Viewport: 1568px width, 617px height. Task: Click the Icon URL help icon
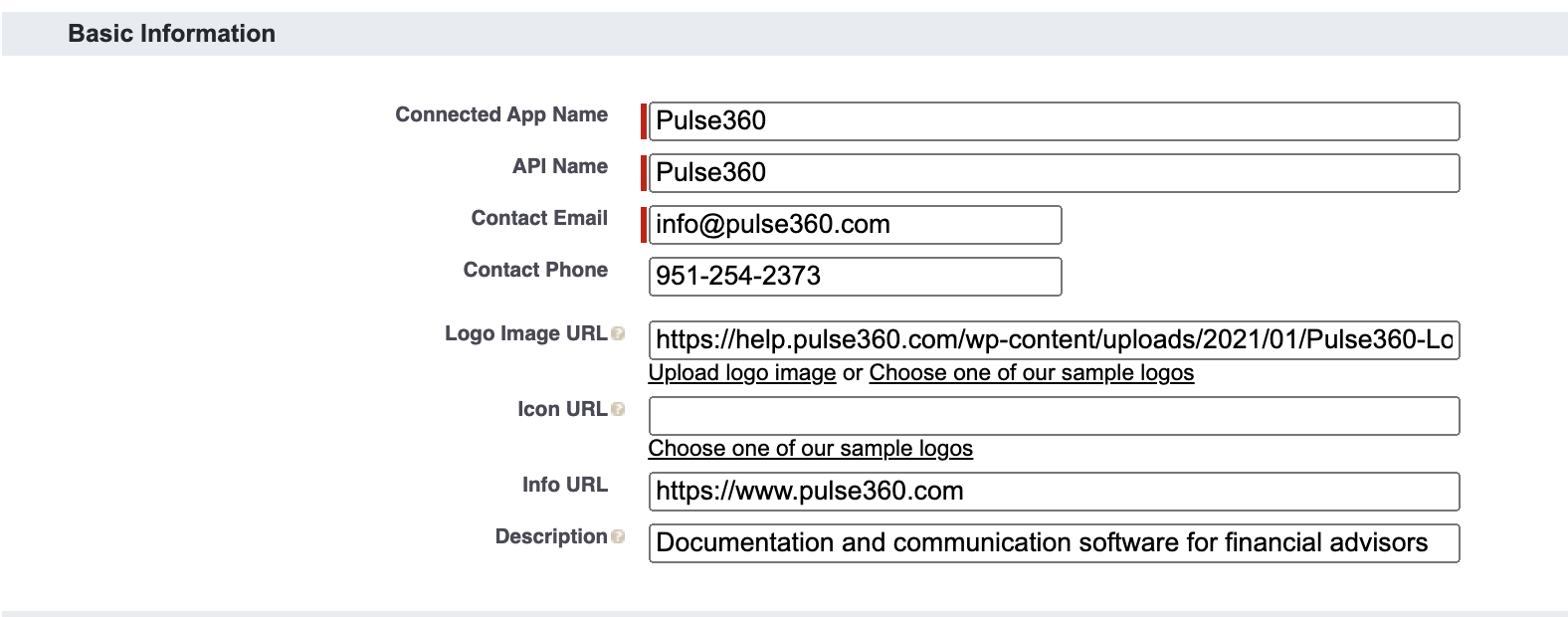(x=618, y=410)
